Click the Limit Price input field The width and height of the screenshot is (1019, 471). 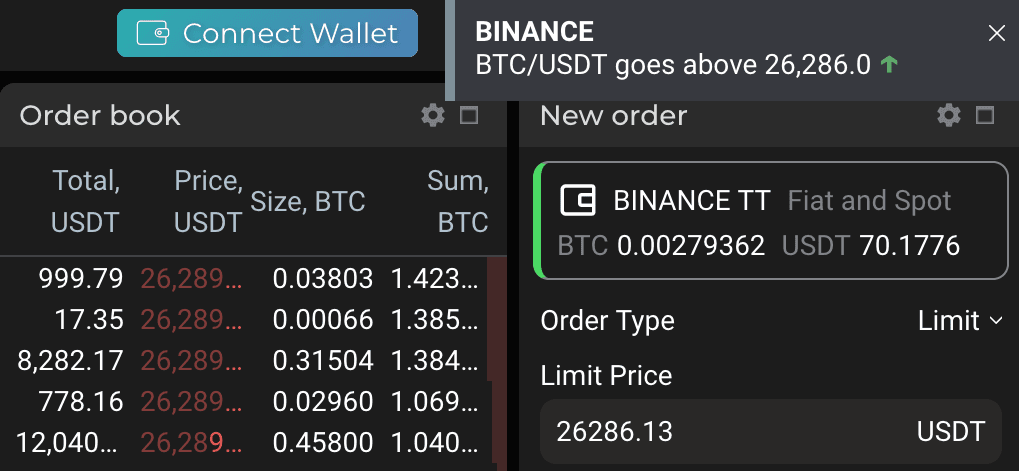coord(771,431)
